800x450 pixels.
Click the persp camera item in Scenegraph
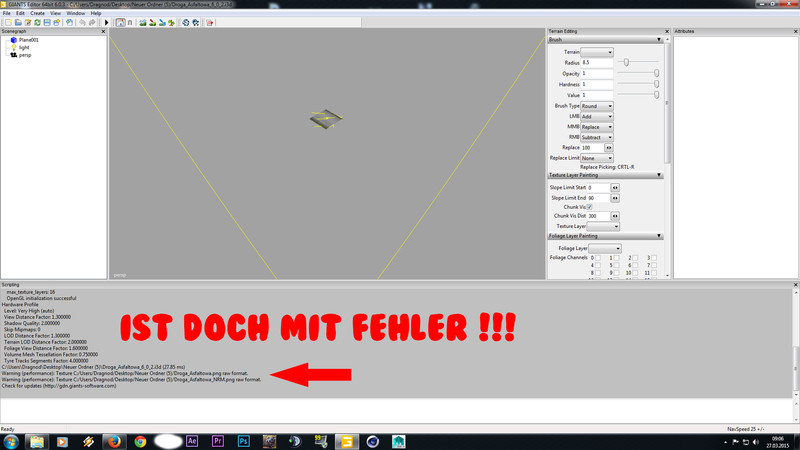coord(24,55)
